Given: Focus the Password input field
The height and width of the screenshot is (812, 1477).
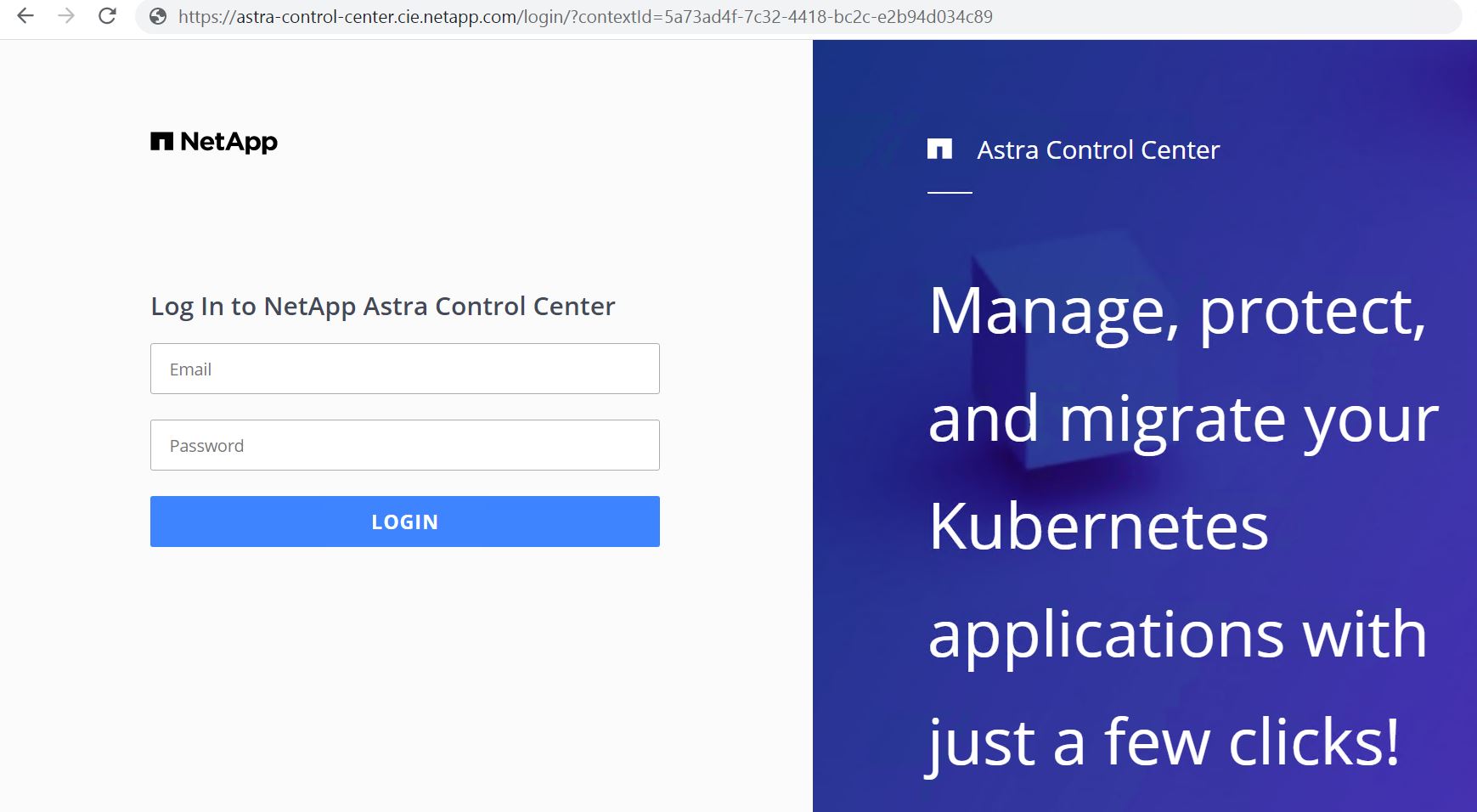Looking at the screenshot, I should [x=405, y=445].
